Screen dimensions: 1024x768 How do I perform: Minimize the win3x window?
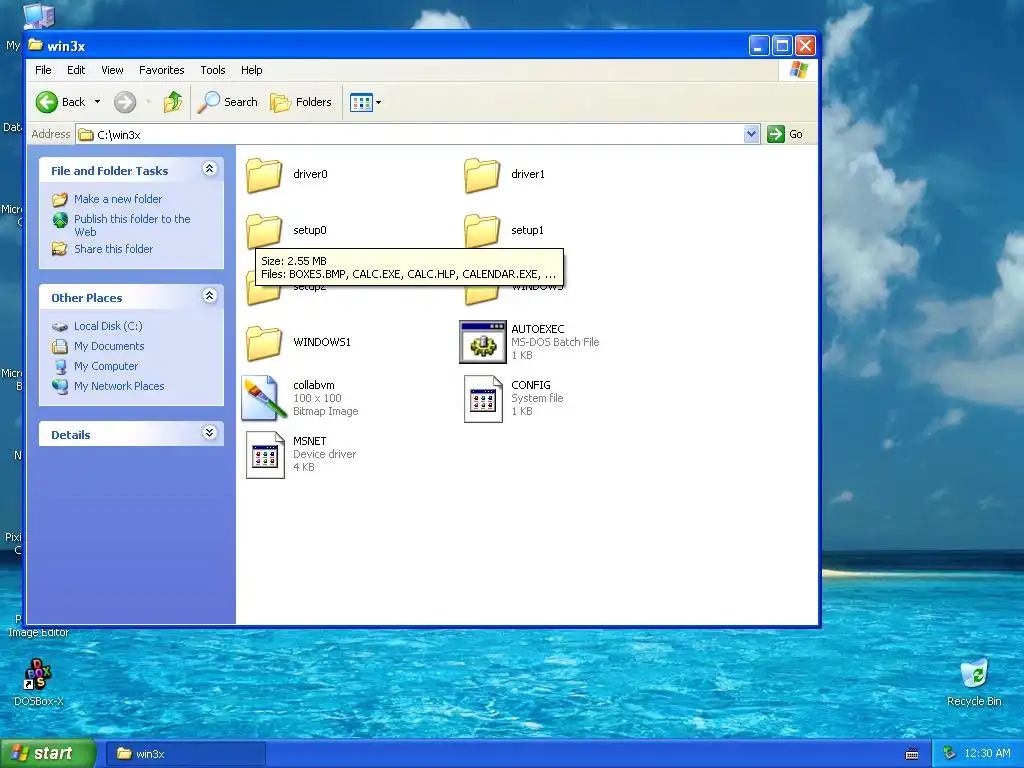pyautogui.click(x=758, y=46)
